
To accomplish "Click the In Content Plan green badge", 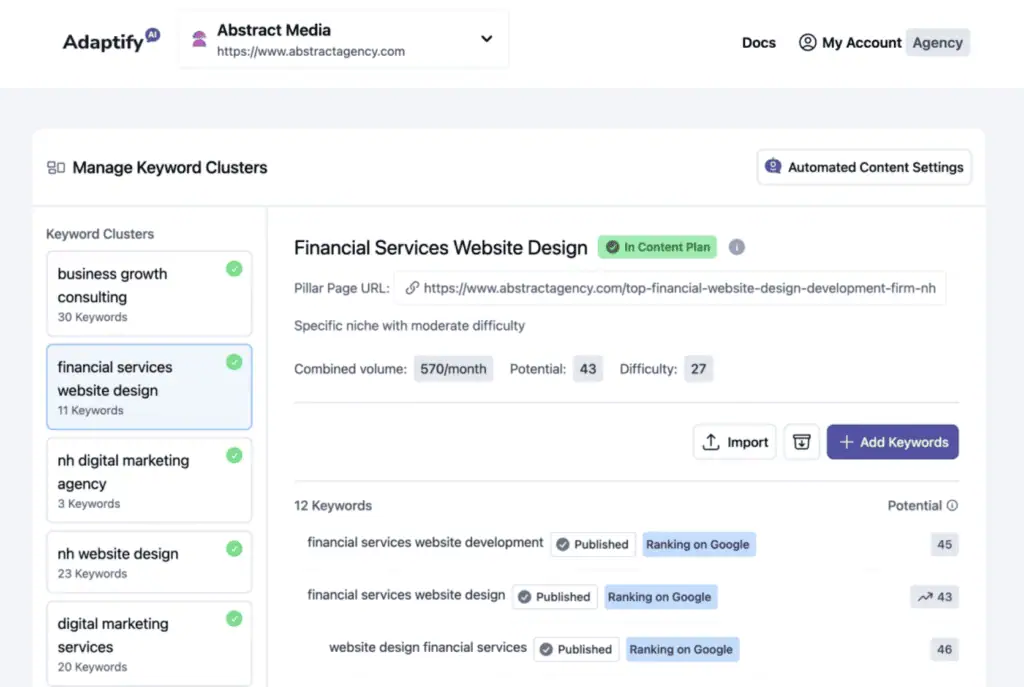I will pos(657,247).
